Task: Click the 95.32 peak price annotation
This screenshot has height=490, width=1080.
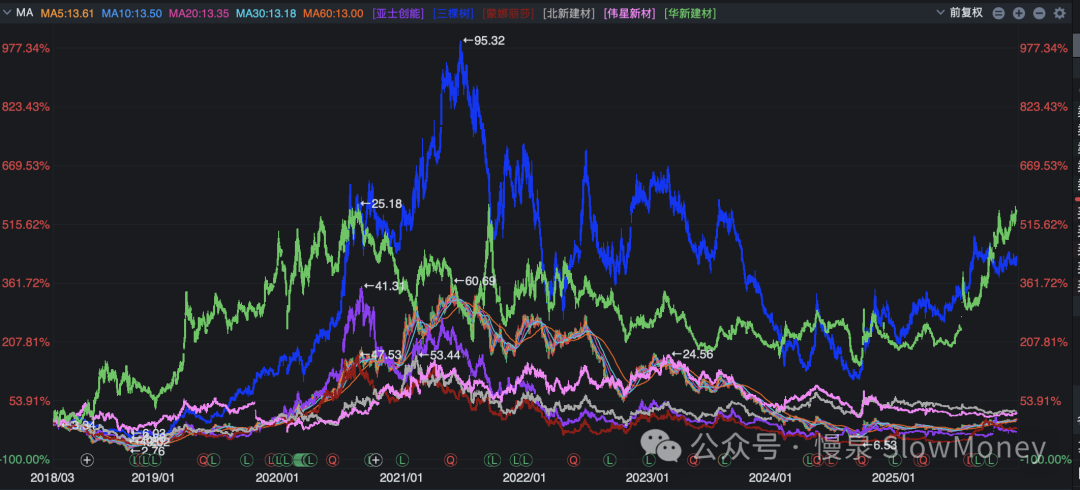Action: [x=484, y=41]
